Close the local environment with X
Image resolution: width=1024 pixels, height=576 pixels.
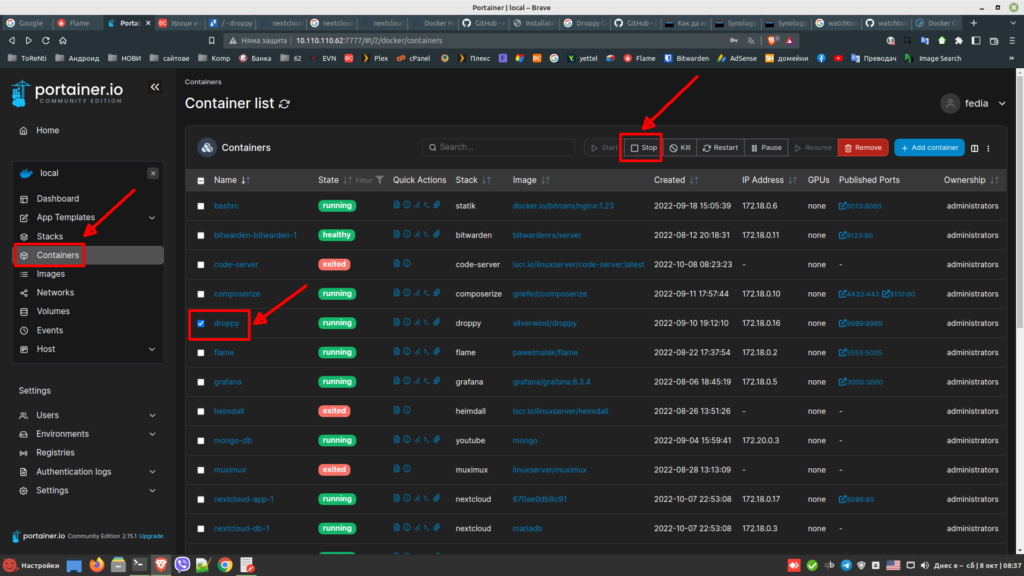153,173
